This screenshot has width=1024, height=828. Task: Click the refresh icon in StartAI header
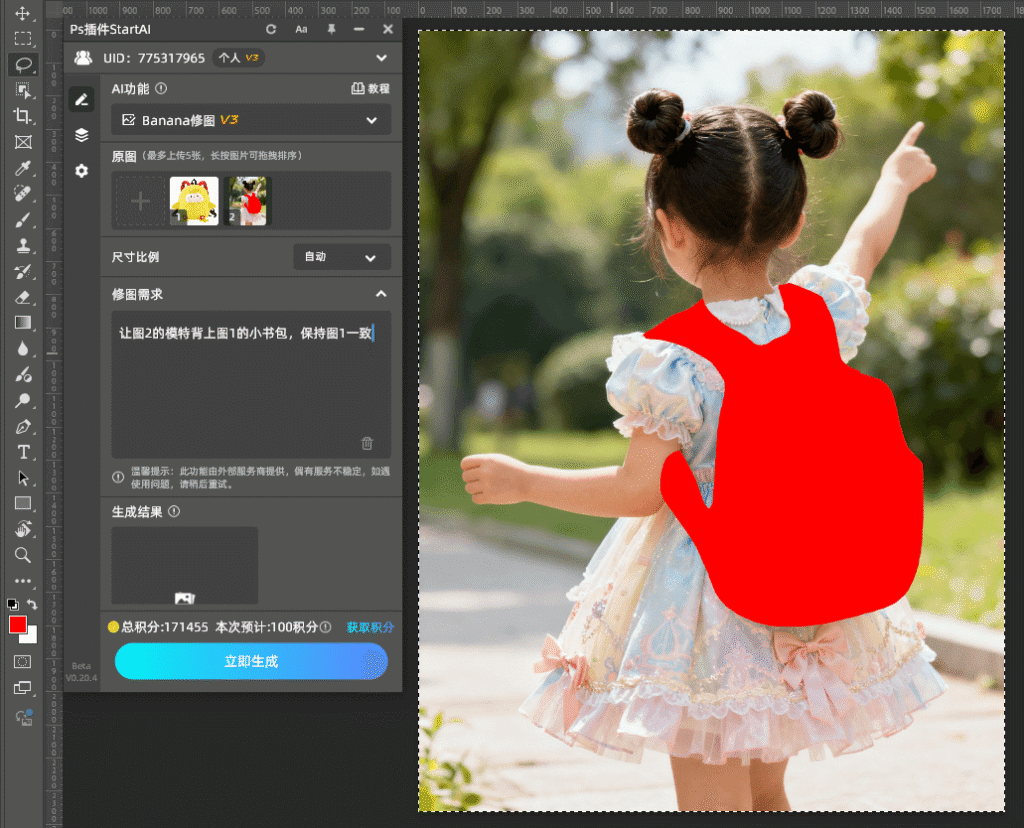(271, 30)
